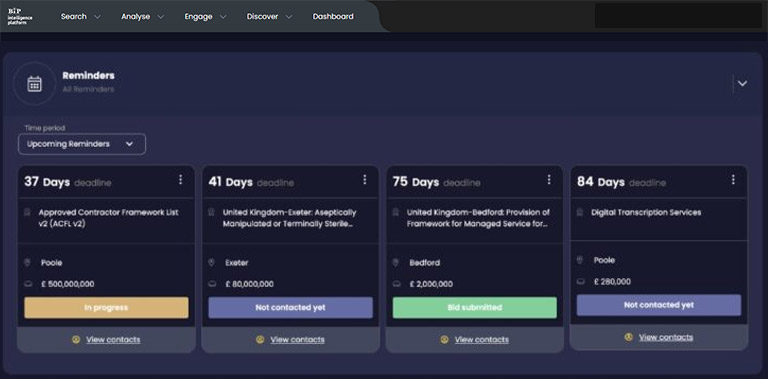
Task: Click location pin icon beside Exeter
Action: (212, 262)
